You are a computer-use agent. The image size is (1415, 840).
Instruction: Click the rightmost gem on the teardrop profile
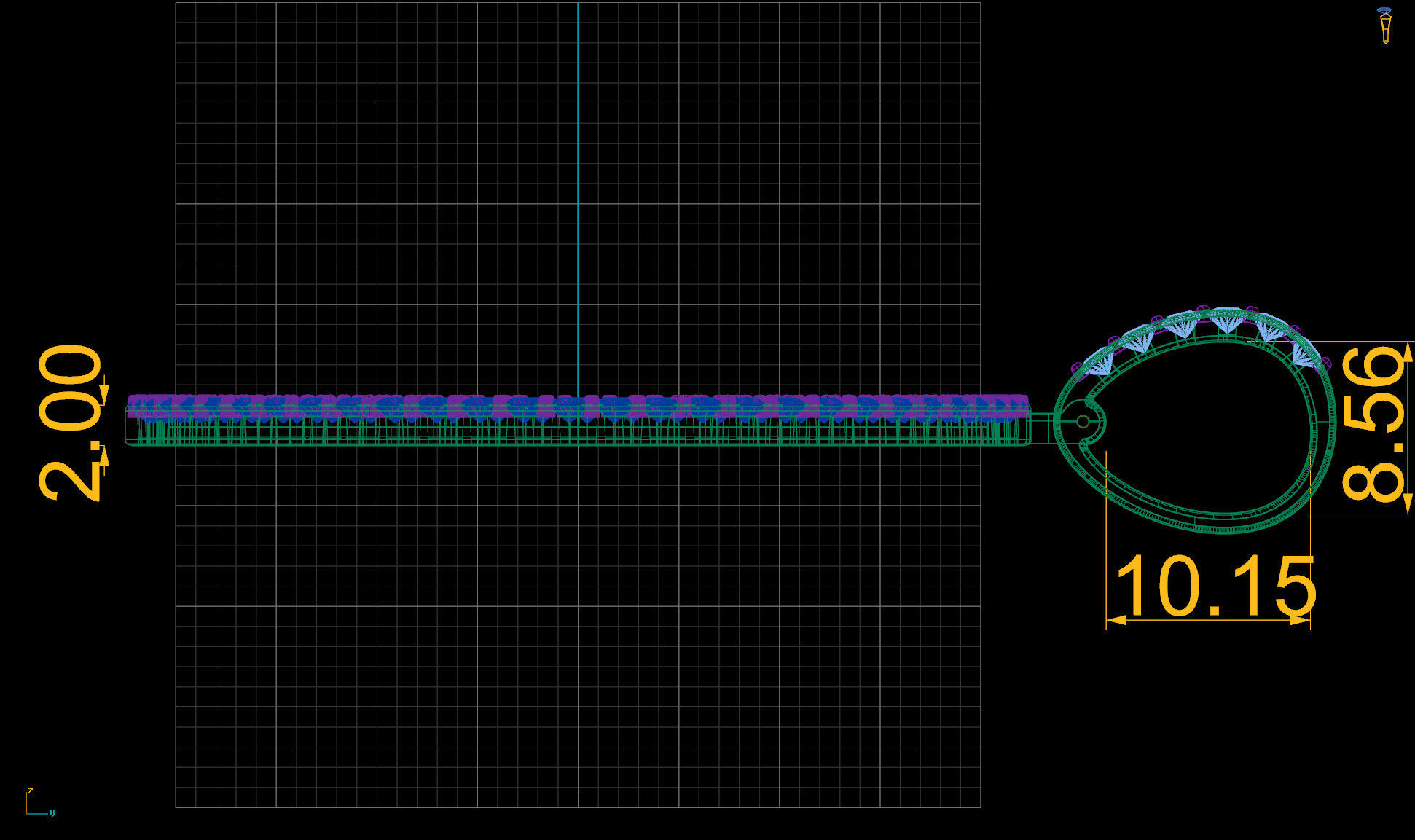1305,353
